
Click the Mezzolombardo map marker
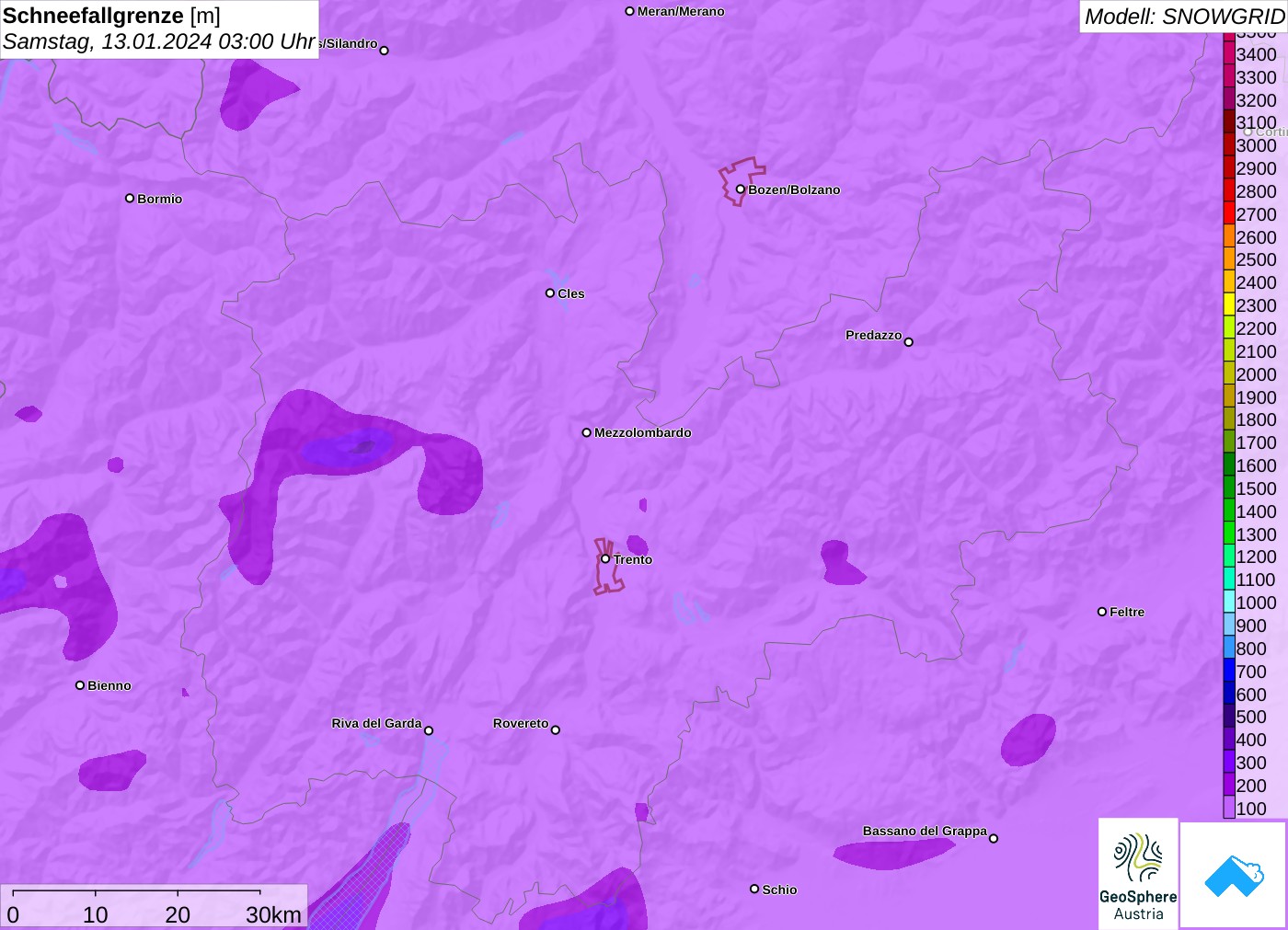(586, 431)
